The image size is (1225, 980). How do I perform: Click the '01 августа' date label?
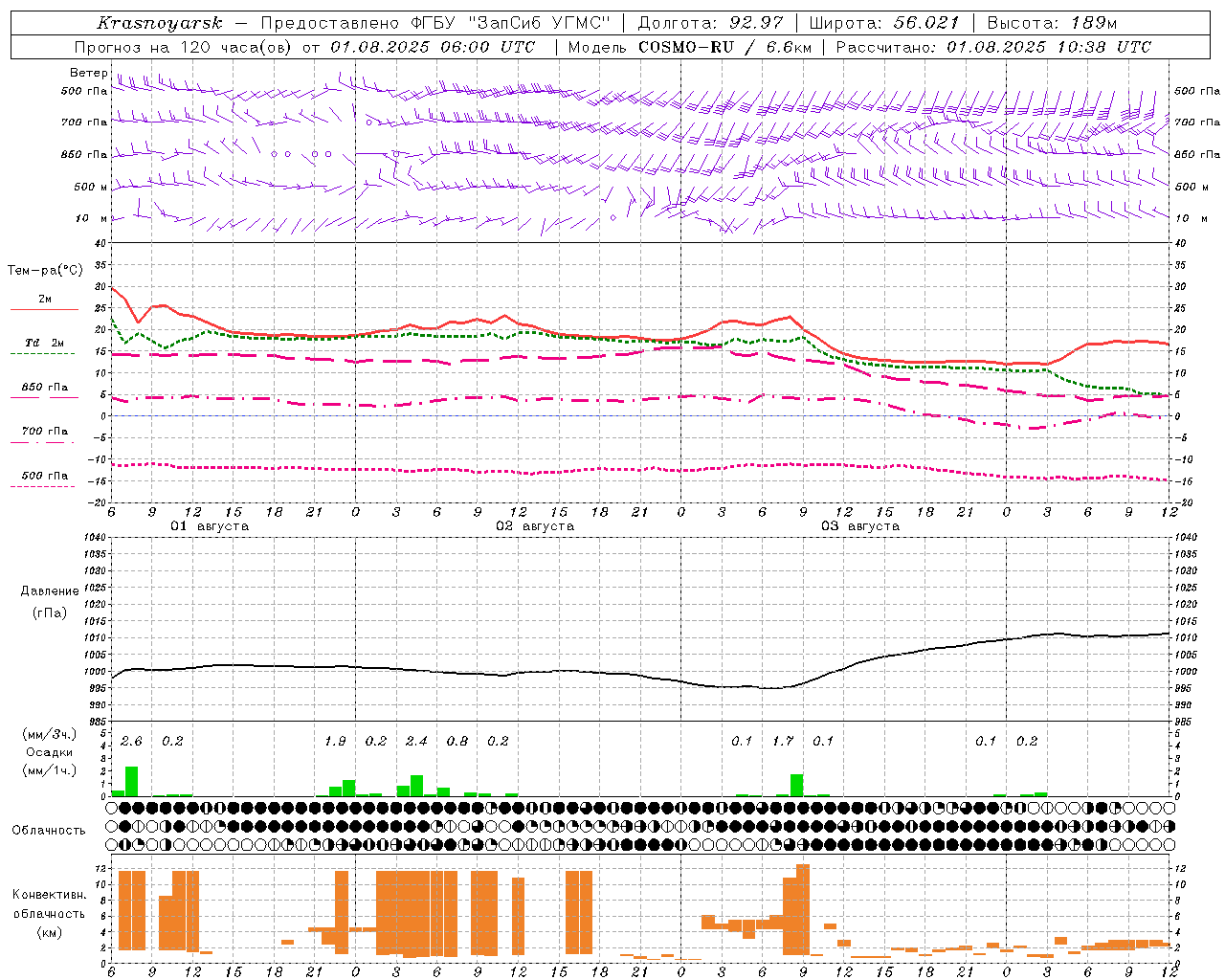tap(210, 526)
